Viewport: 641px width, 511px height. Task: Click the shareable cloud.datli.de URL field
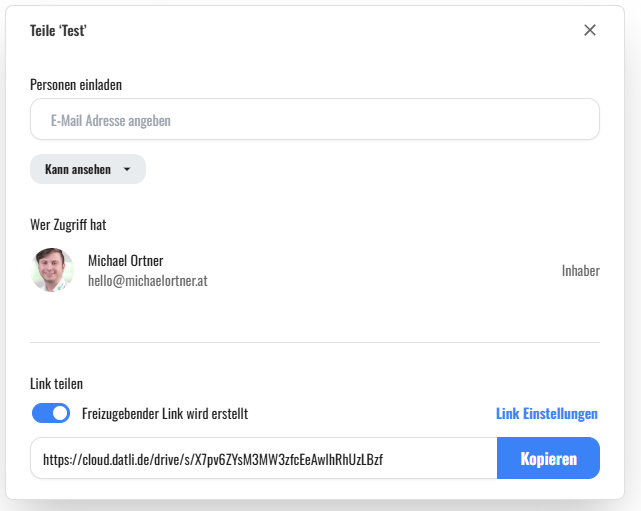coord(263,459)
